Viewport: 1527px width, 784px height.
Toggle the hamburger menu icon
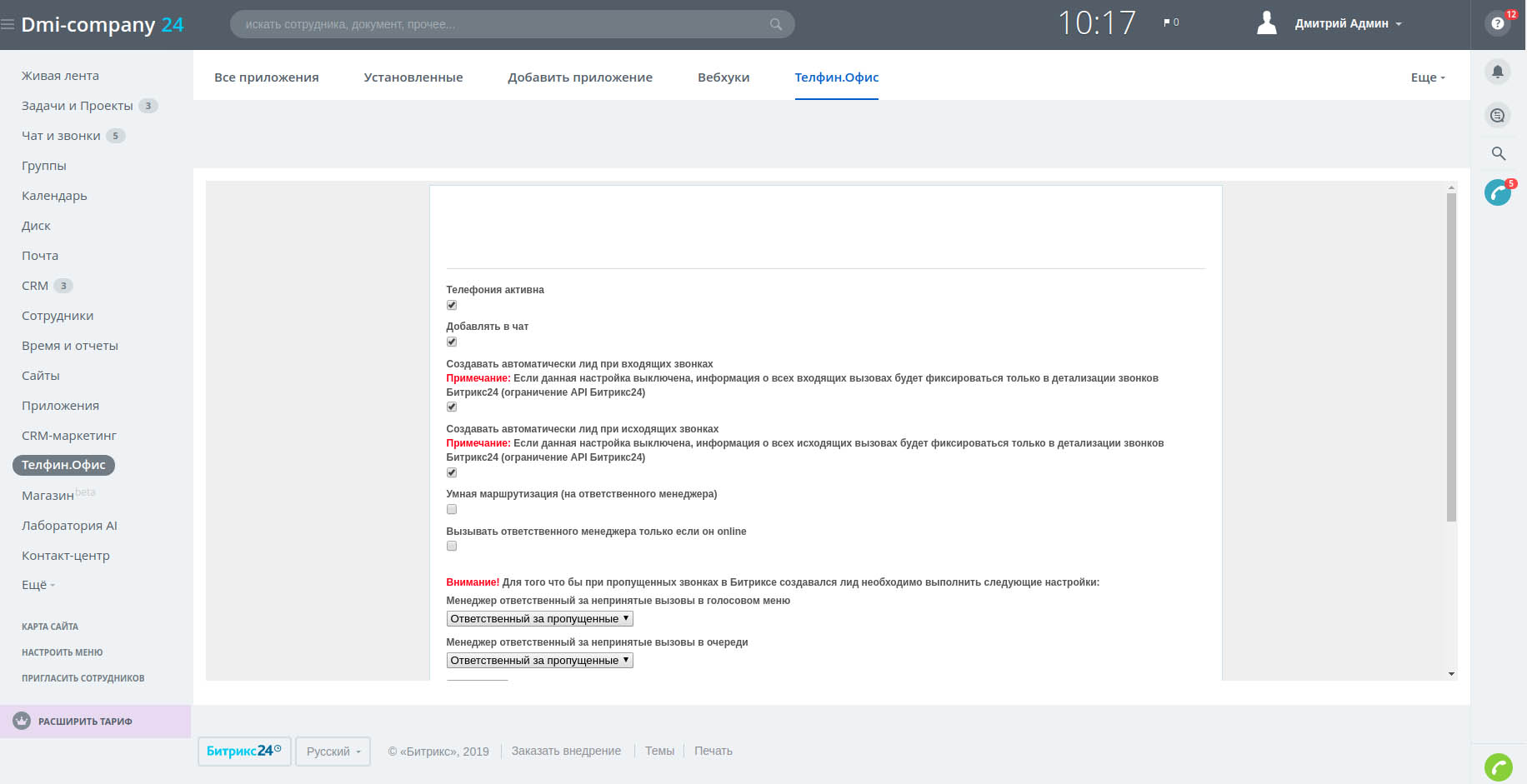point(8,25)
